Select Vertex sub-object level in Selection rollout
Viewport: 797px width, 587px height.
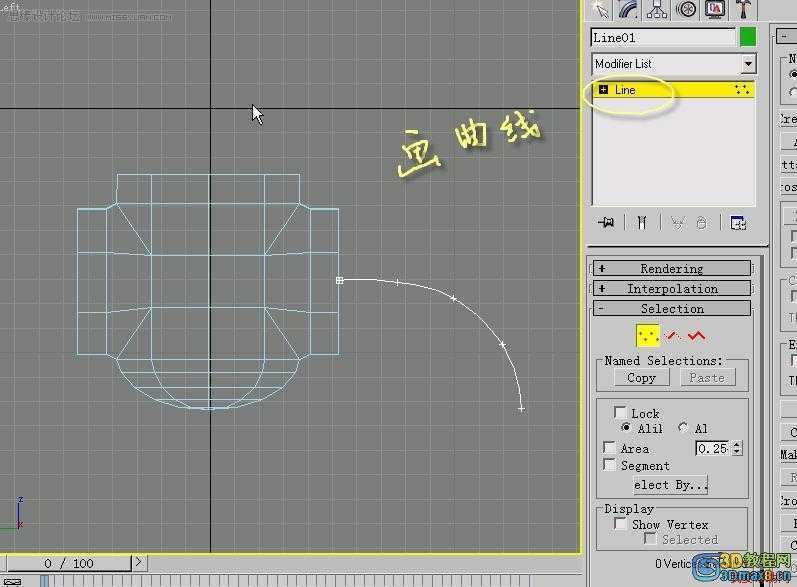[648, 335]
